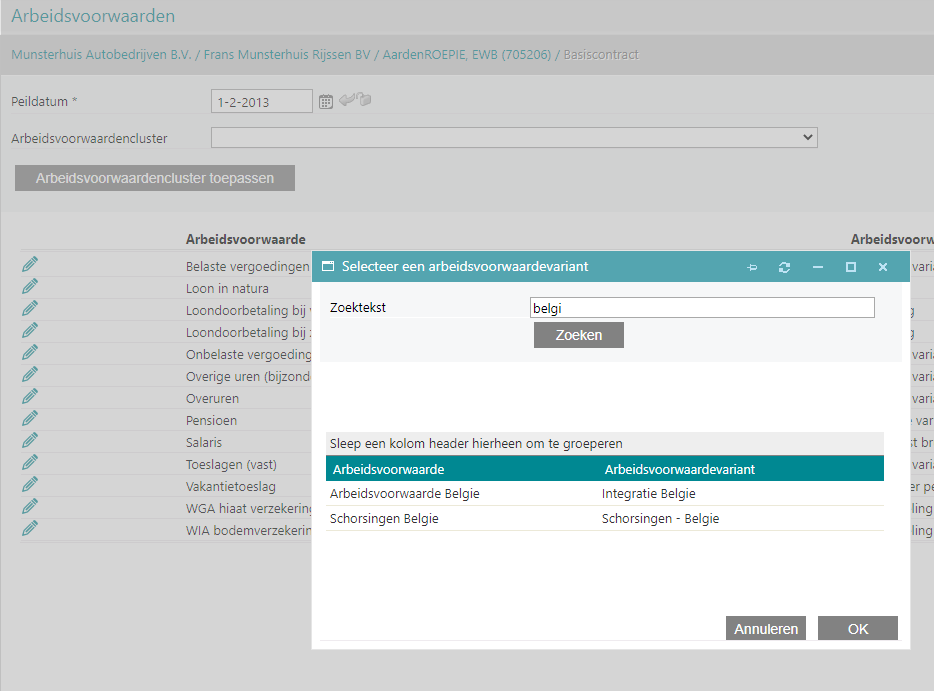
Task: Click Arbeidsvoorwaardencluster toepassen button
Action: (x=155, y=178)
